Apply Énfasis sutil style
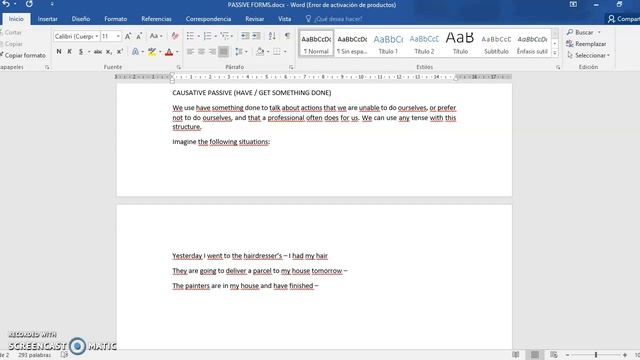Viewport: 640px width, 360px height. pos(532,43)
